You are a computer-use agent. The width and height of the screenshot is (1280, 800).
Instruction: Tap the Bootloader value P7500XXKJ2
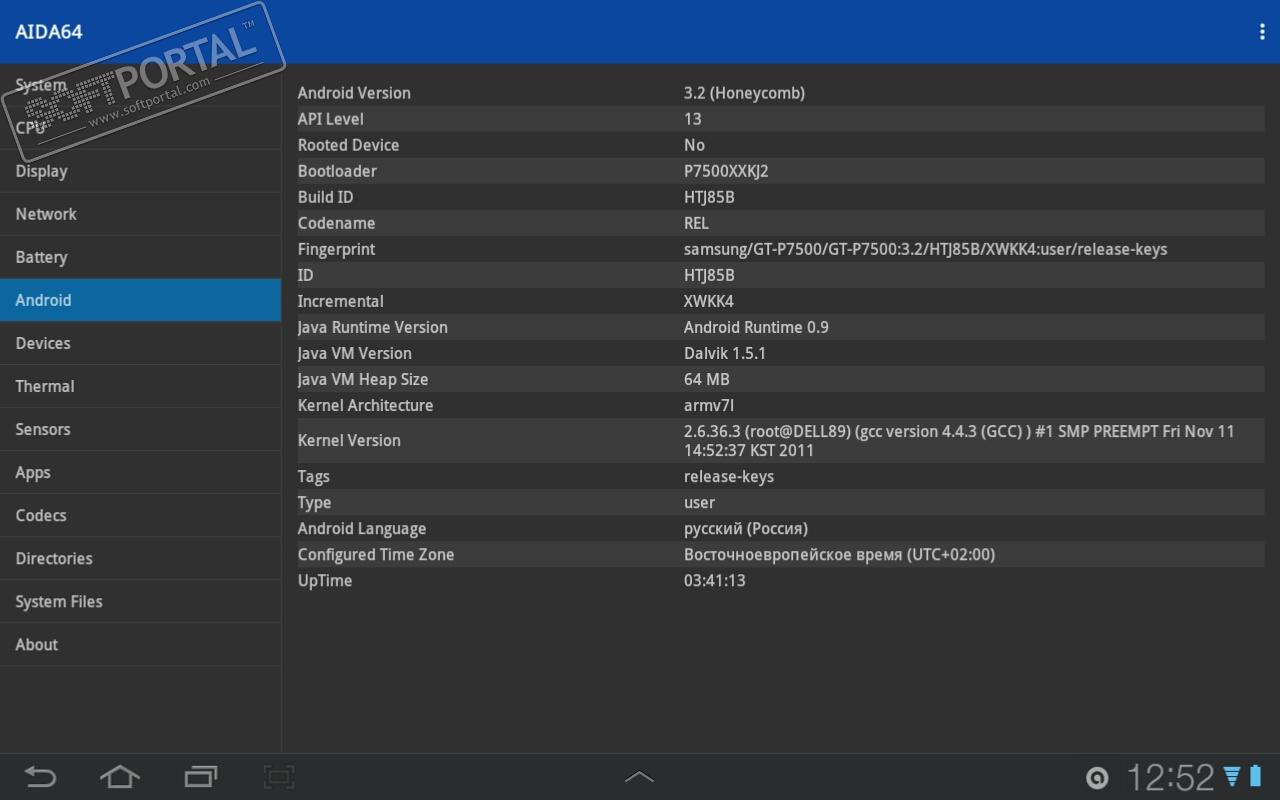point(726,171)
